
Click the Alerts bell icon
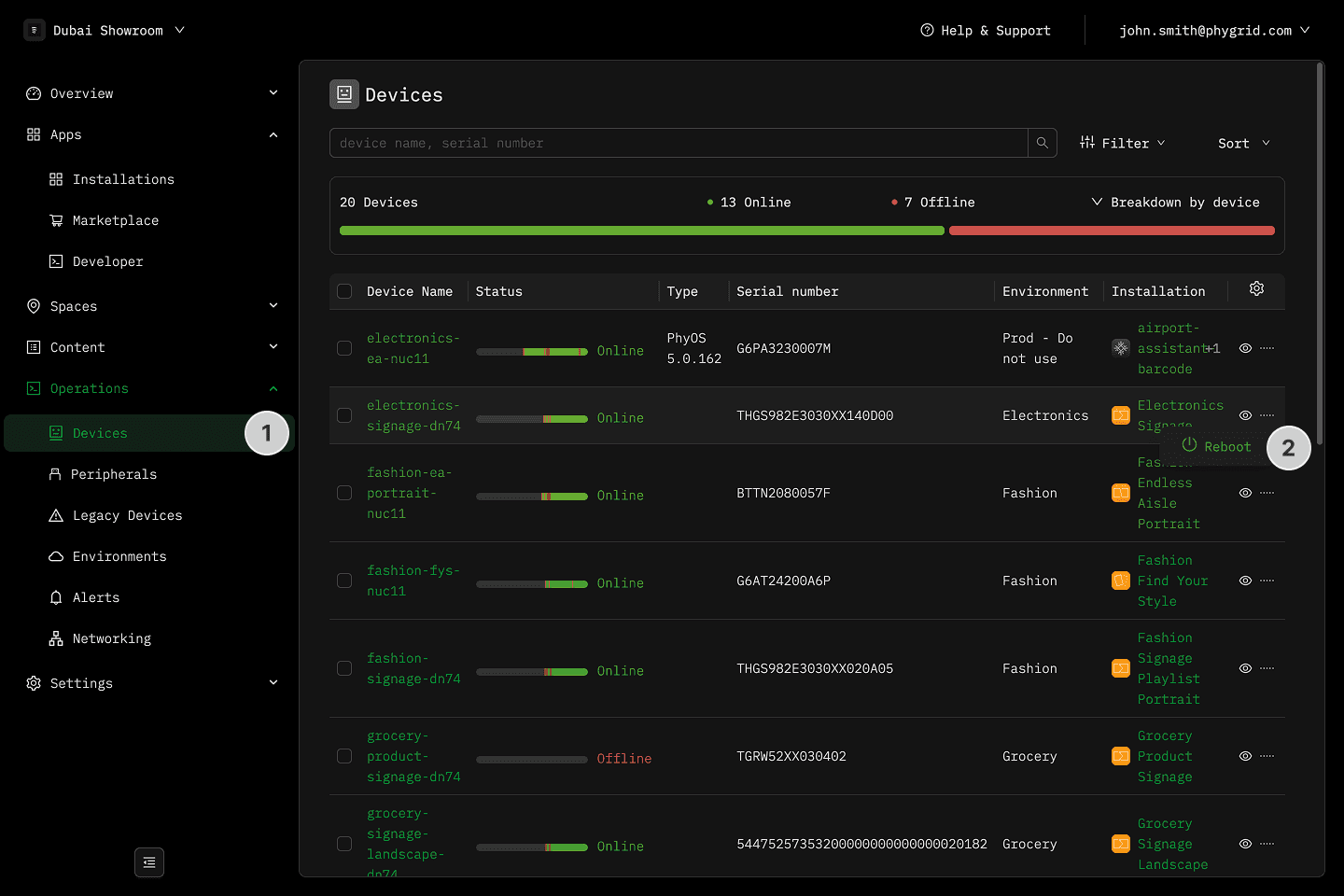(56, 597)
